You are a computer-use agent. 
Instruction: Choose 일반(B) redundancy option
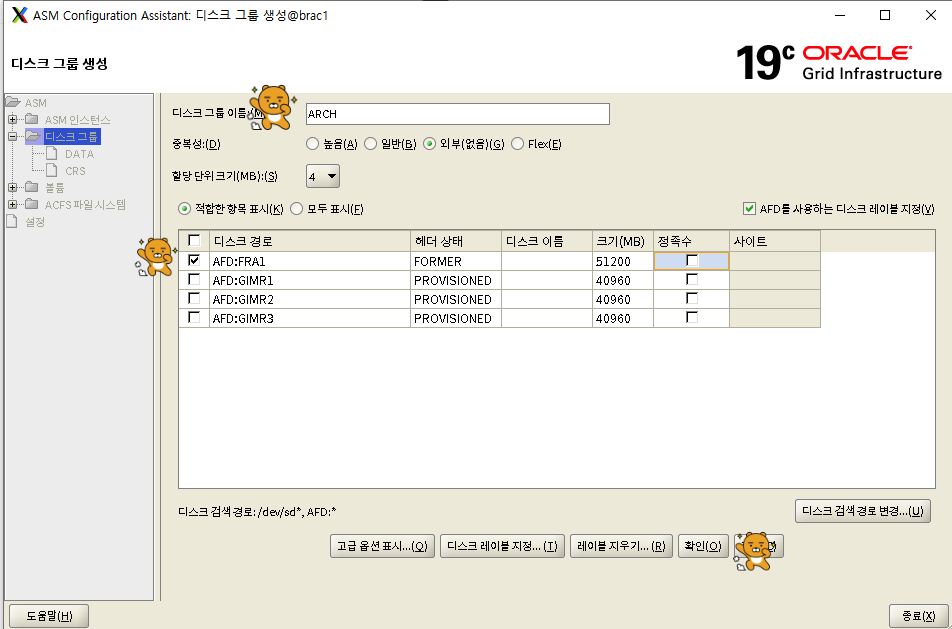coord(370,144)
